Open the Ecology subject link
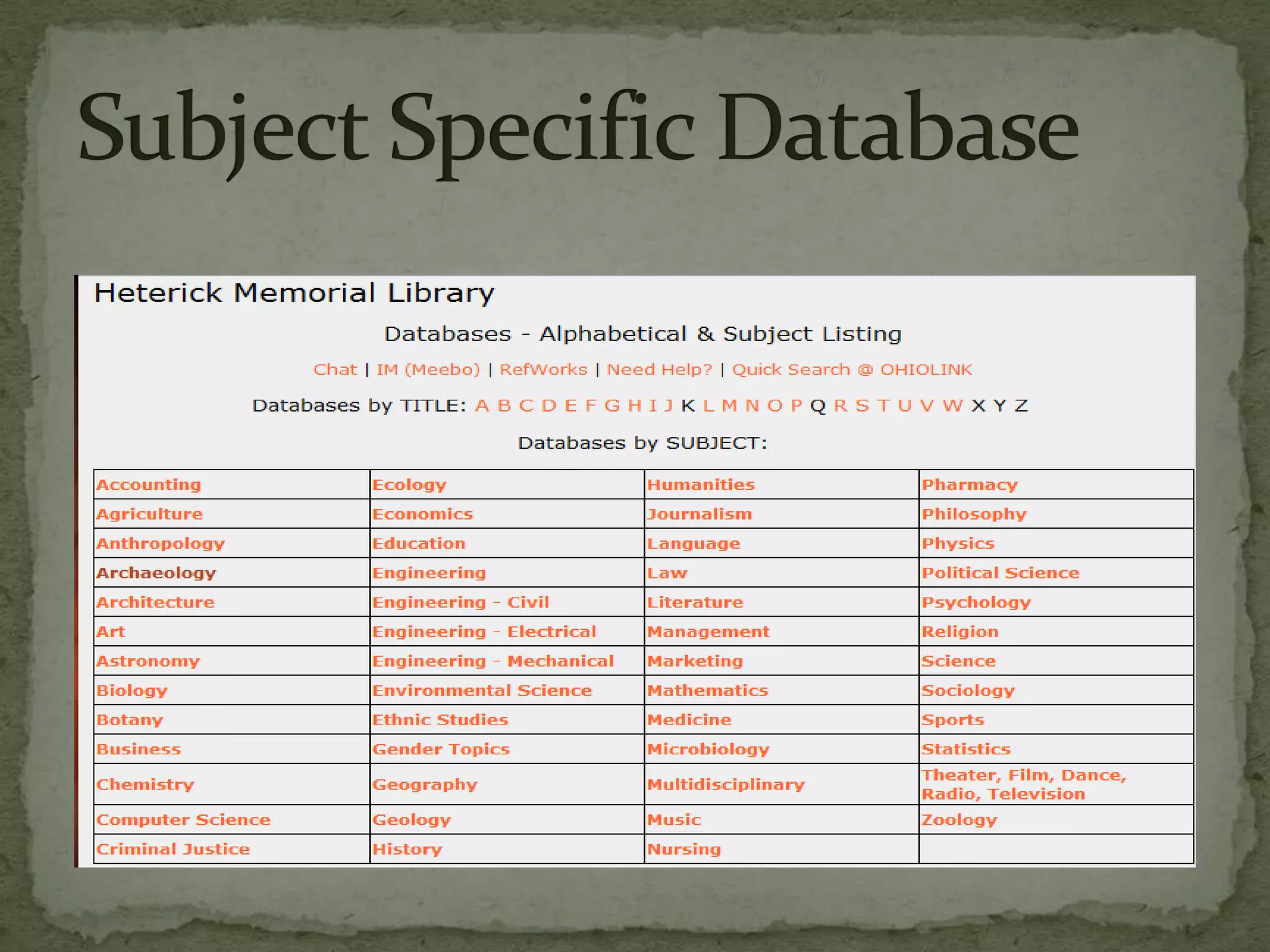This screenshot has width=1270, height=952. 409,485
